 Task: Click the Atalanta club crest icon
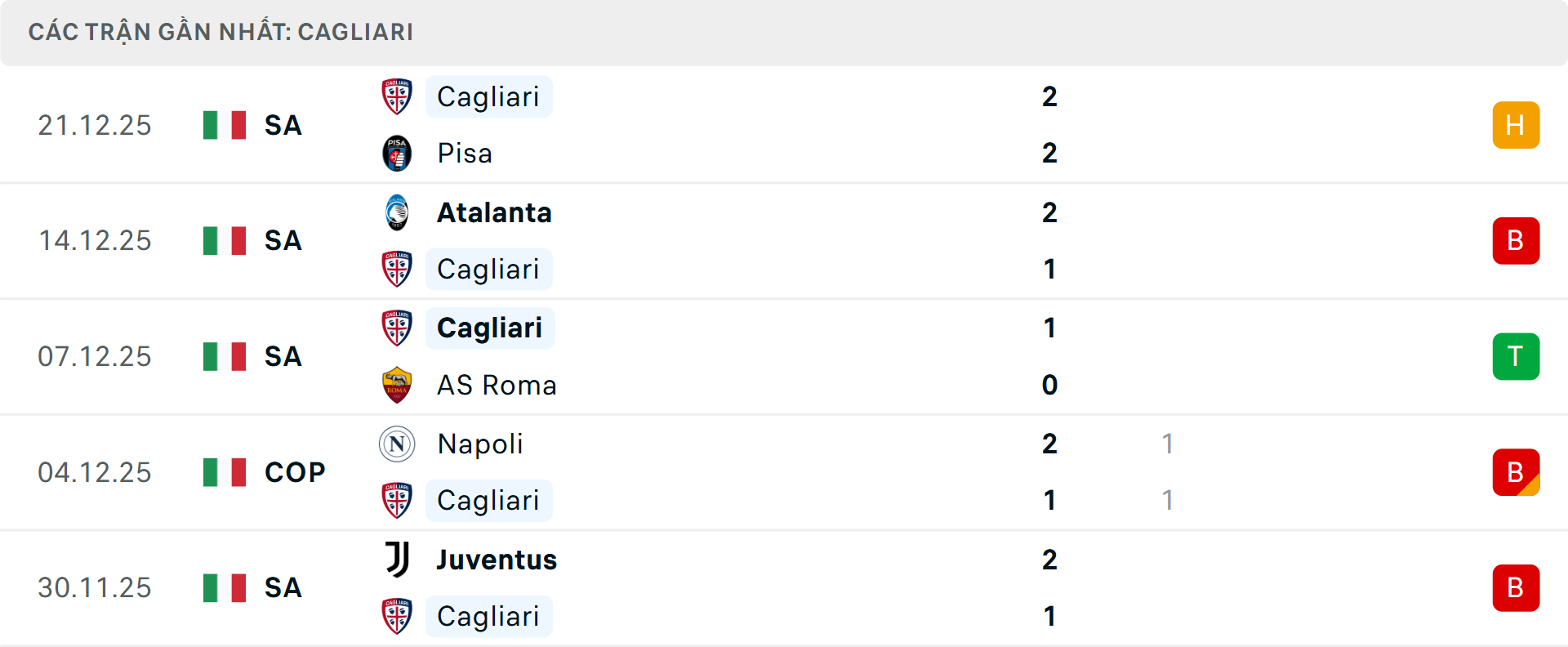coord(397,212)
